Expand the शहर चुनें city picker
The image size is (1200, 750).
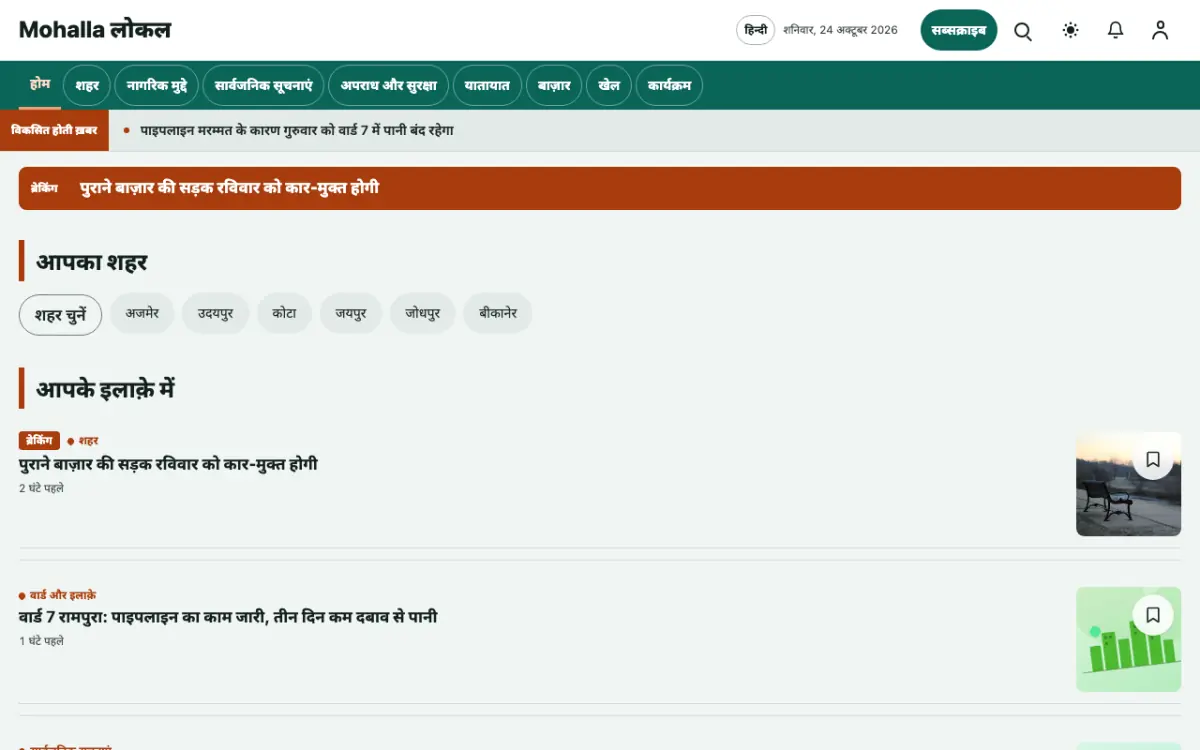(x=60, y=315)
